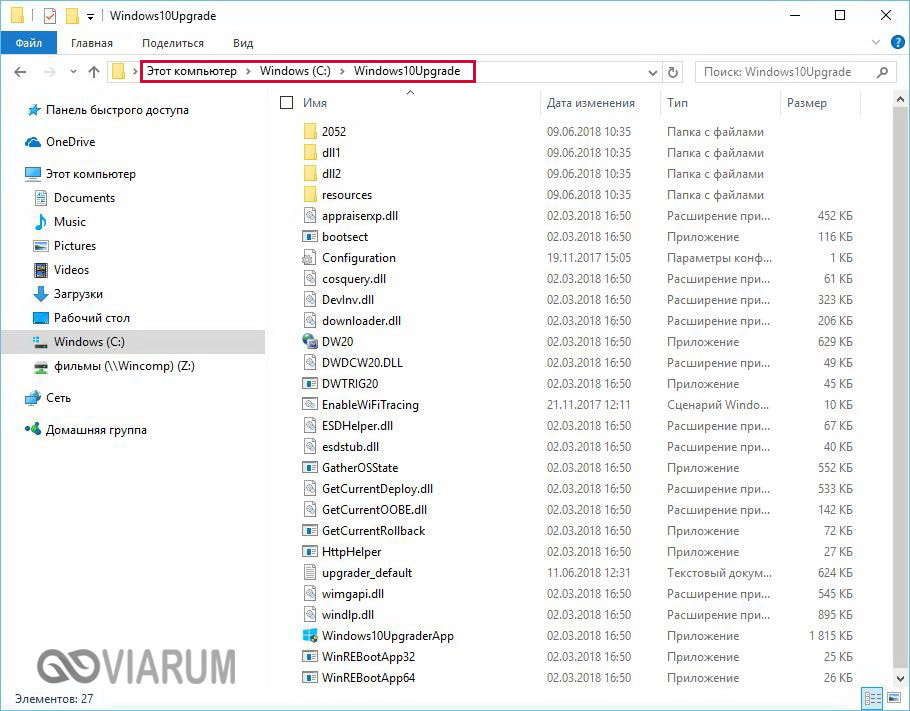This screenshot has height=711, width=910.
Task: Sort by the Имя column header
Action: coord(315,103)
